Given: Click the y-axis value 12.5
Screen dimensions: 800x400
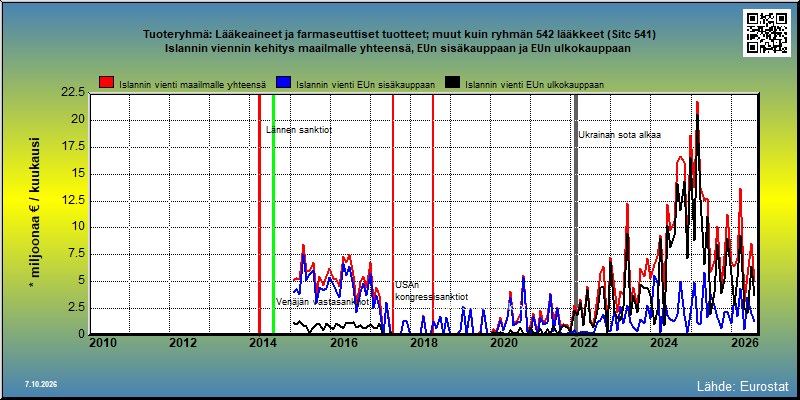Looking at the screenshot, I should tap(72, 201).
